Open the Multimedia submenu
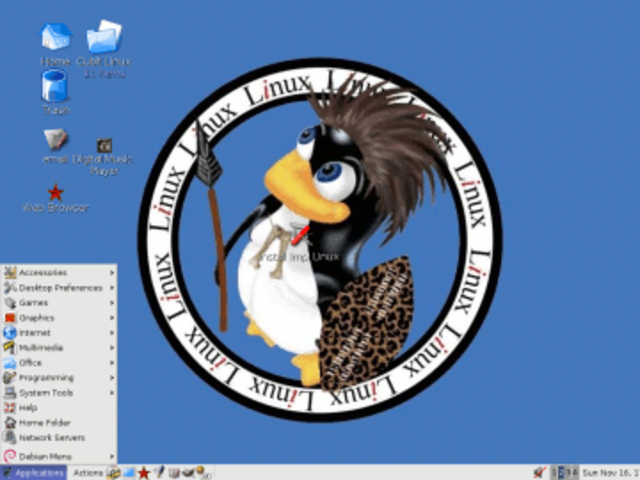640x480 pixels. (59, 347)
